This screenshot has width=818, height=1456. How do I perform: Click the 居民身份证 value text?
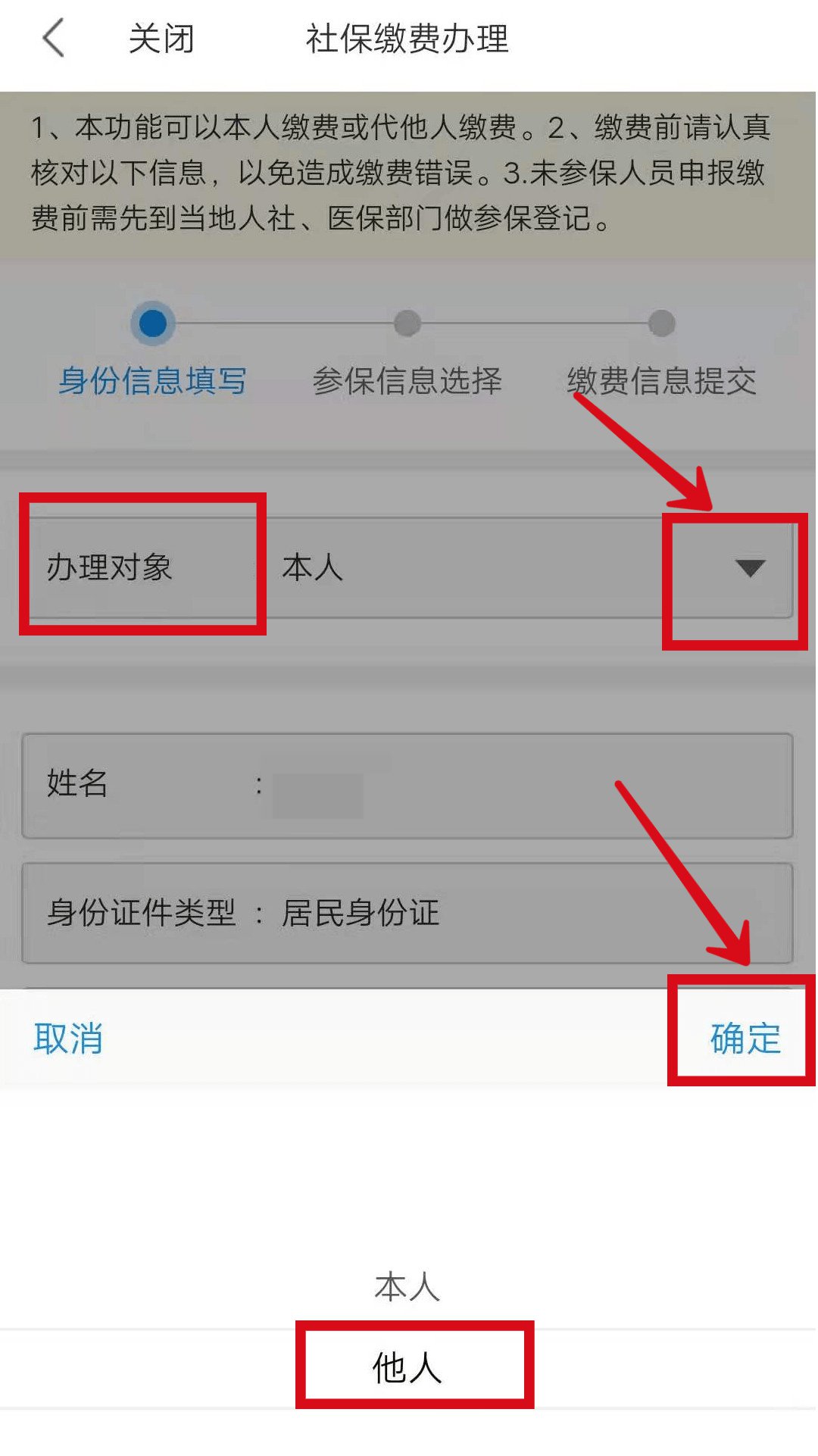point(361,913)
